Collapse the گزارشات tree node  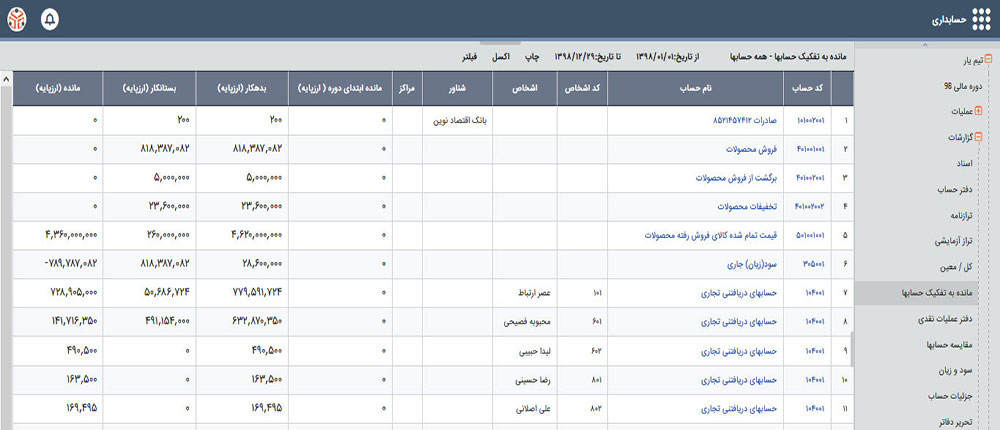pyautogui.click(x=988, y=137)
